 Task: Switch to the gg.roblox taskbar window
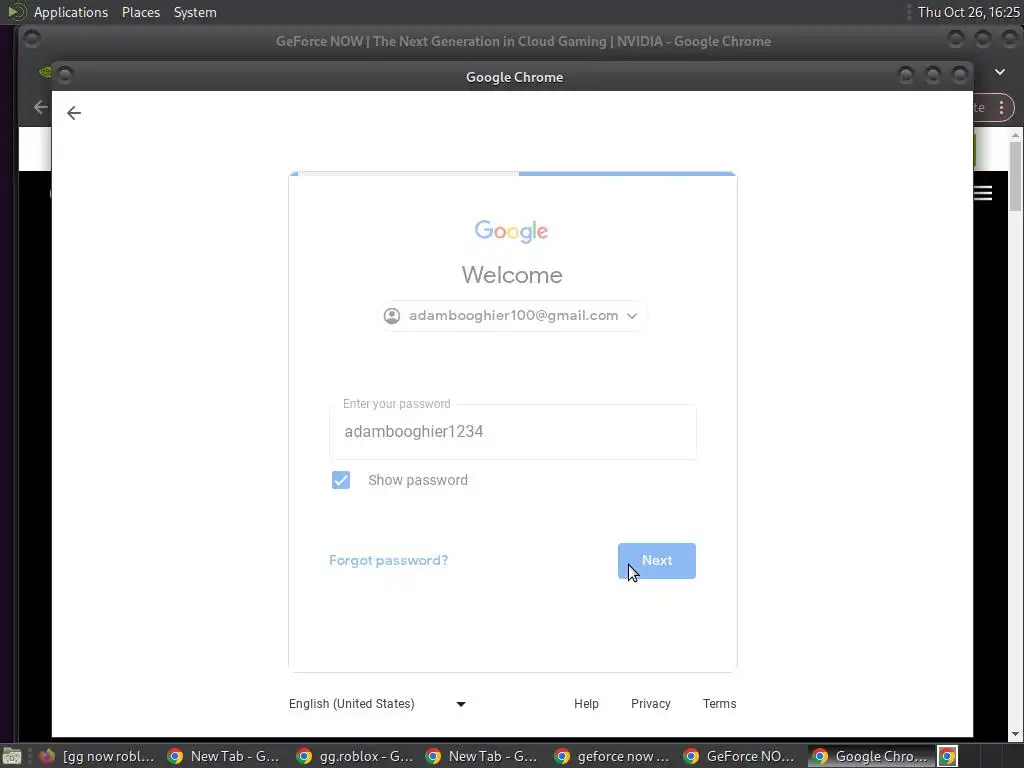pyautogui.click(x=355, y=756)
